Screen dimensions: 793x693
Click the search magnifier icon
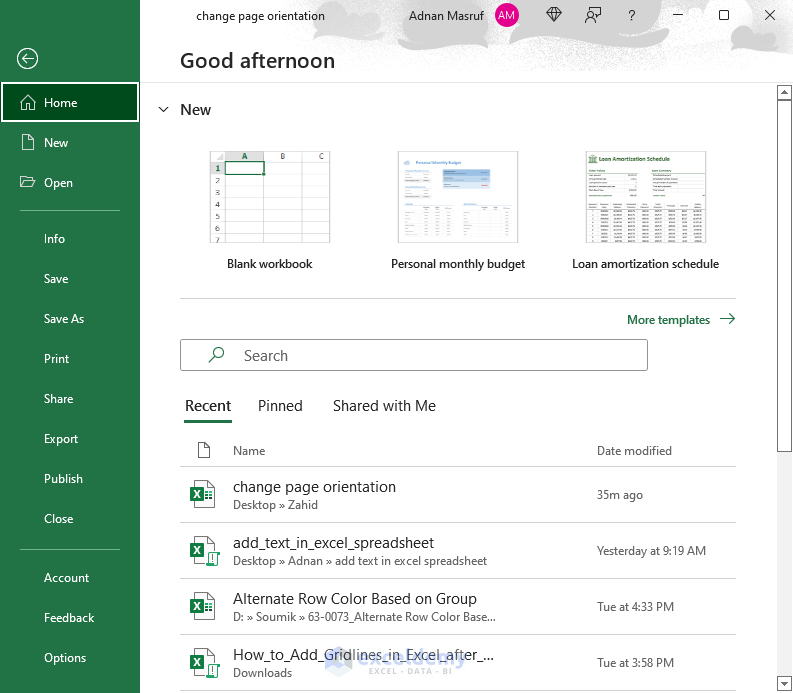point(216,355)
